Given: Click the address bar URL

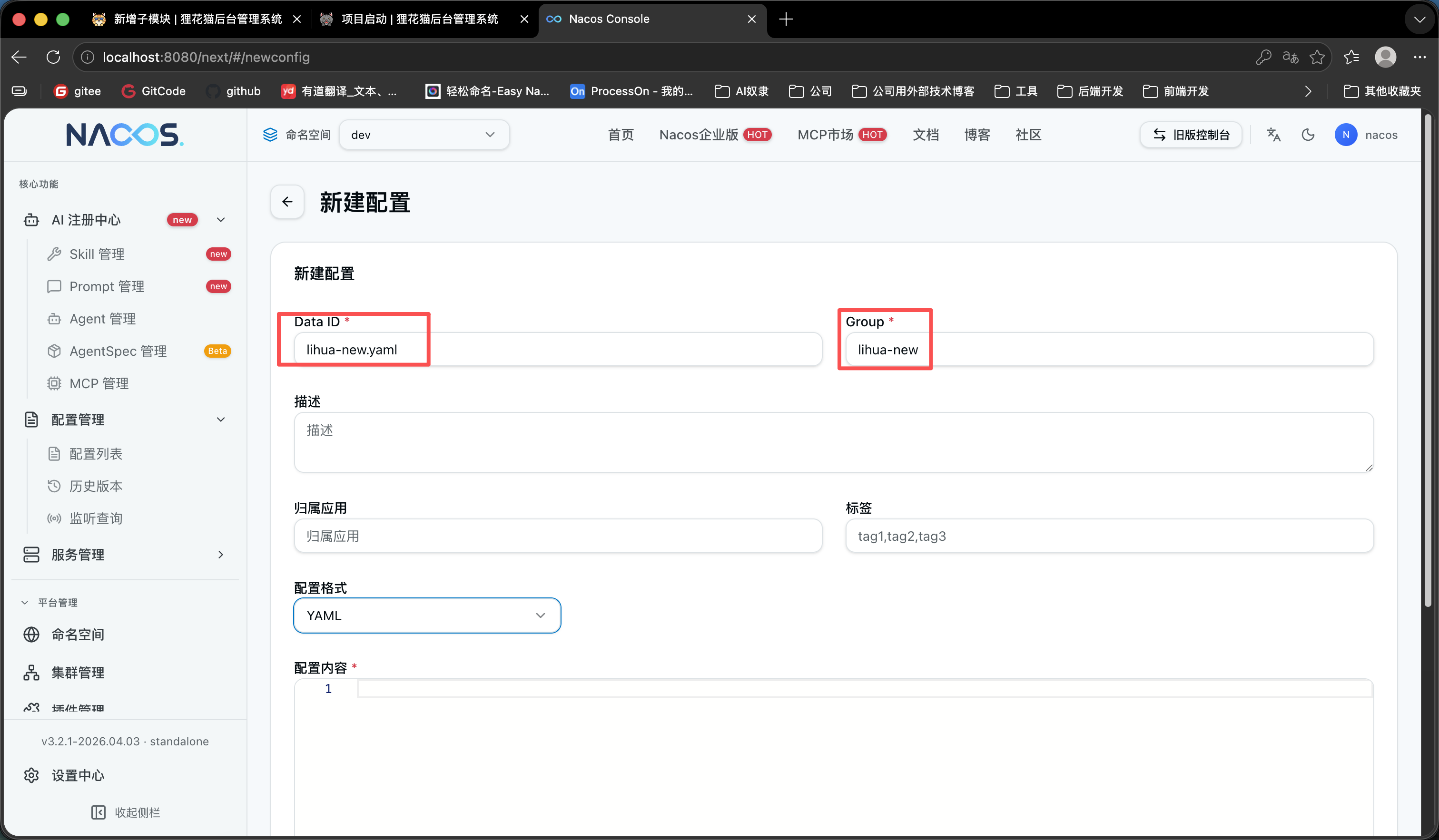Looking at the screenshot, I should (206, 57).
